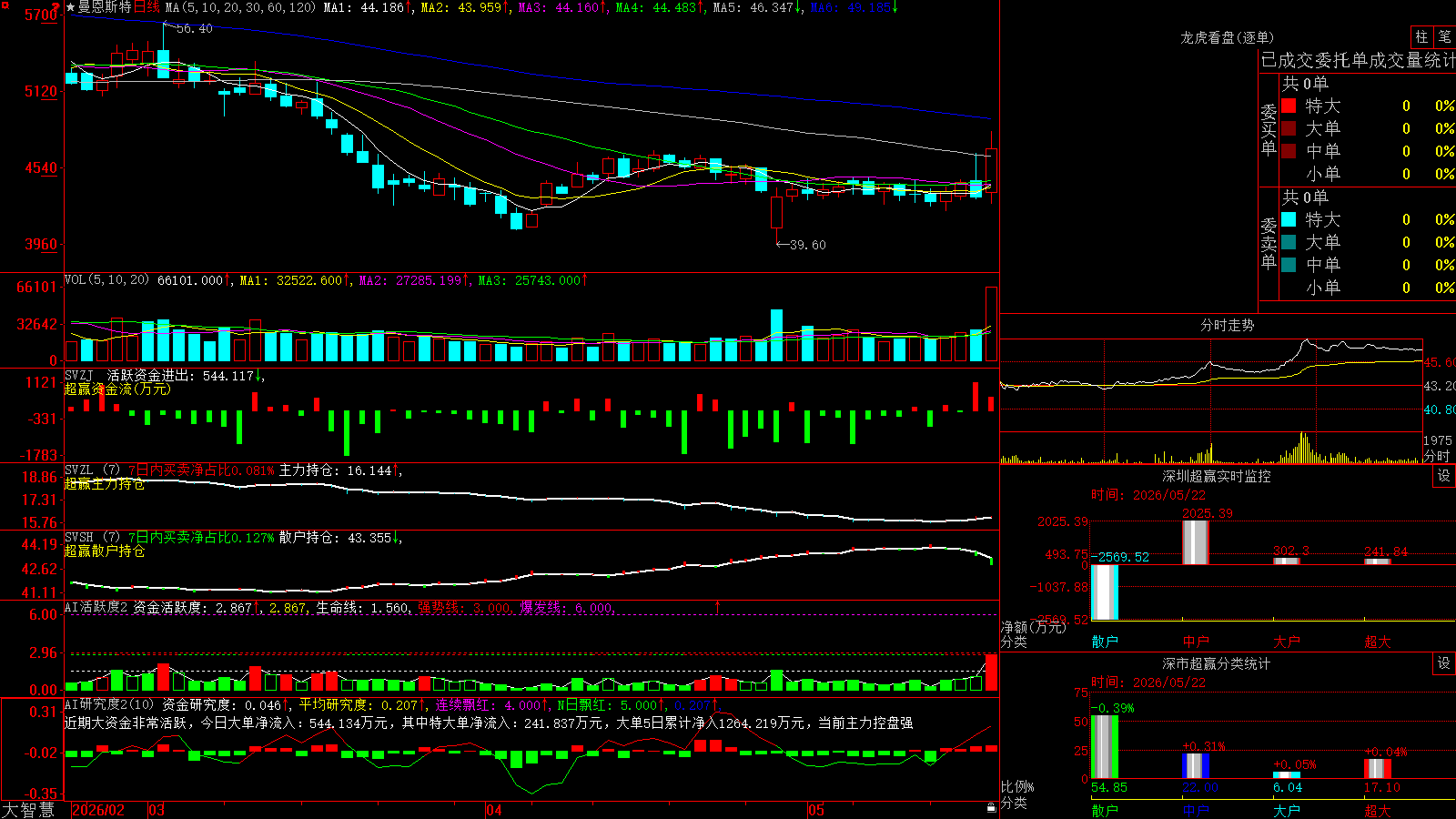The image size is (1456, 819).
Task: Click the 分时走势 panel title
Action: (x=1228, y=325)
